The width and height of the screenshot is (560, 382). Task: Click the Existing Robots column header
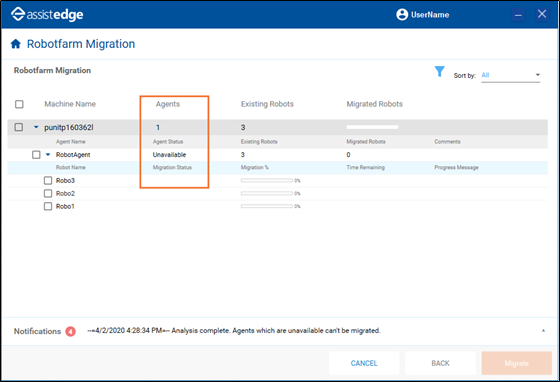(267, 104)
